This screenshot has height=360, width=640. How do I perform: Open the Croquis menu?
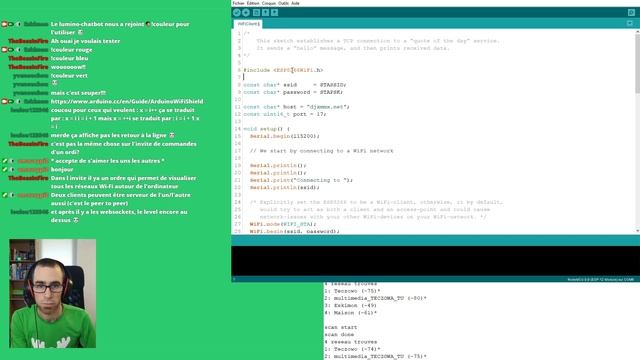click(269, 3)
